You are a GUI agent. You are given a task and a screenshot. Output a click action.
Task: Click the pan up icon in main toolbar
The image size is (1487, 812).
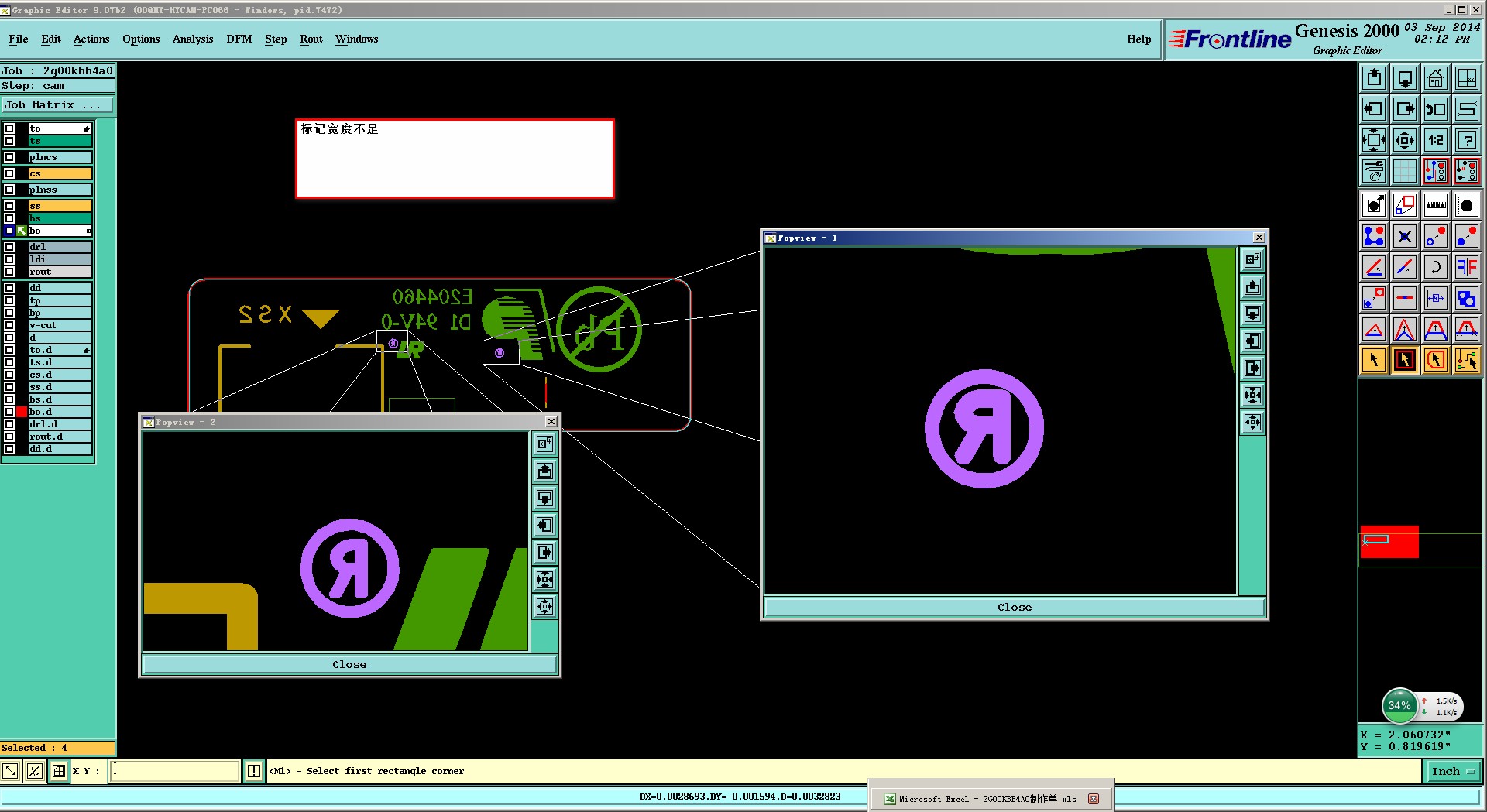pos(1374,78)
